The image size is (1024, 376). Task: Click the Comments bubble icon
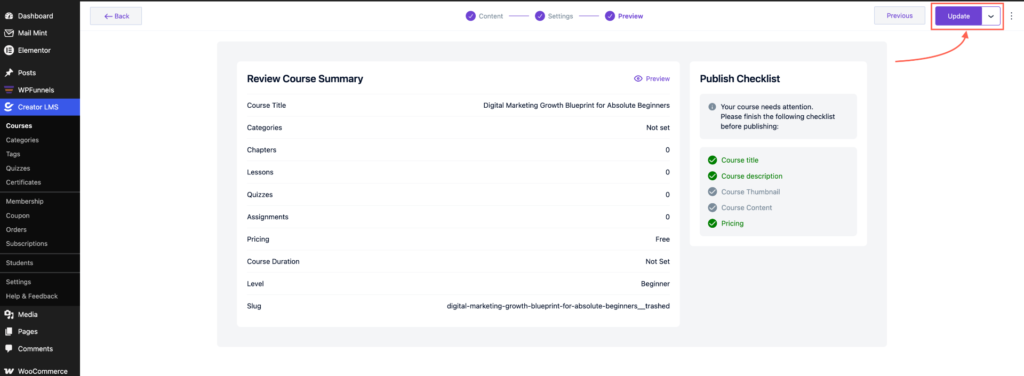pyautogui.click(x=9, y=349)
